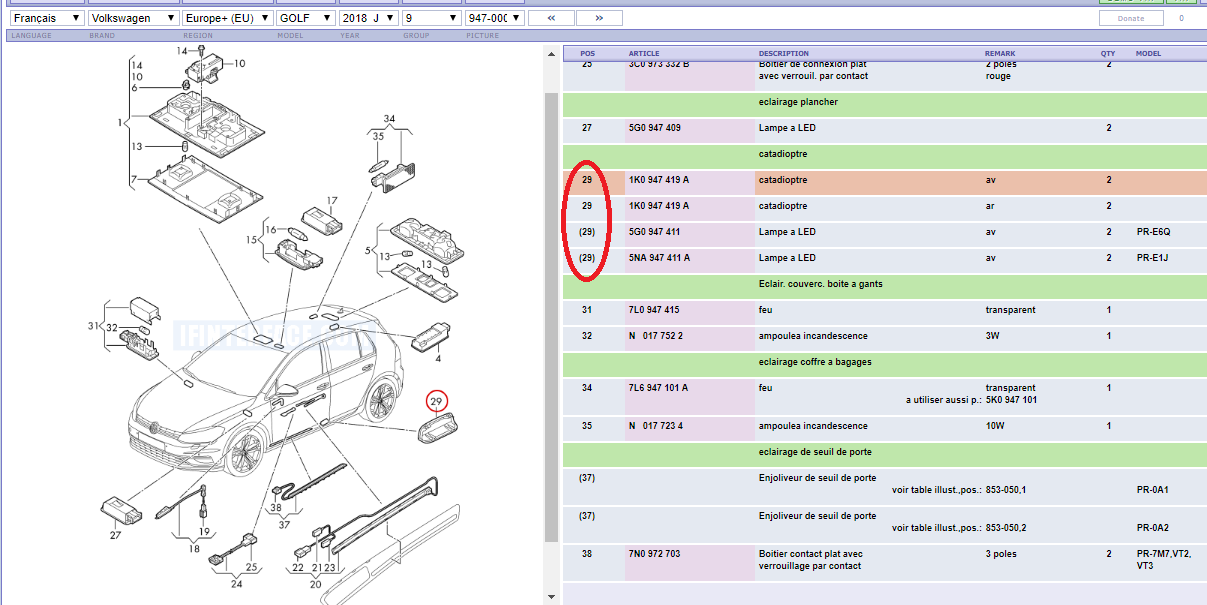The image size is (1207, 605).
Task: Click 'PR-E6Q' model code
Action: [1153, 232]
